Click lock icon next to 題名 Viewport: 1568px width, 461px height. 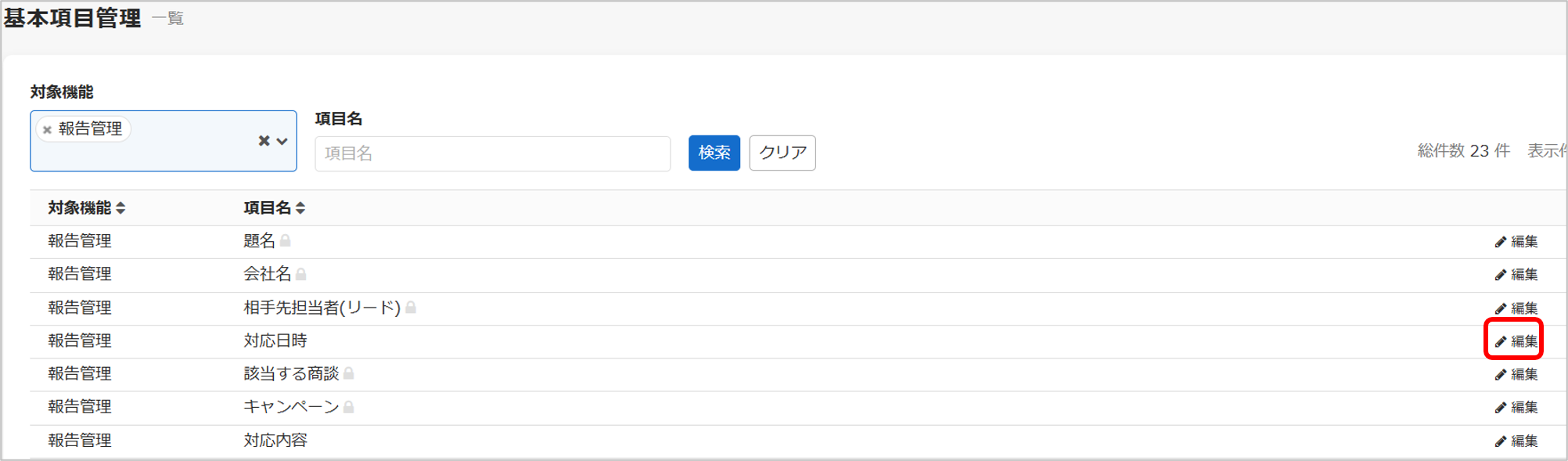tap(286, 240)
